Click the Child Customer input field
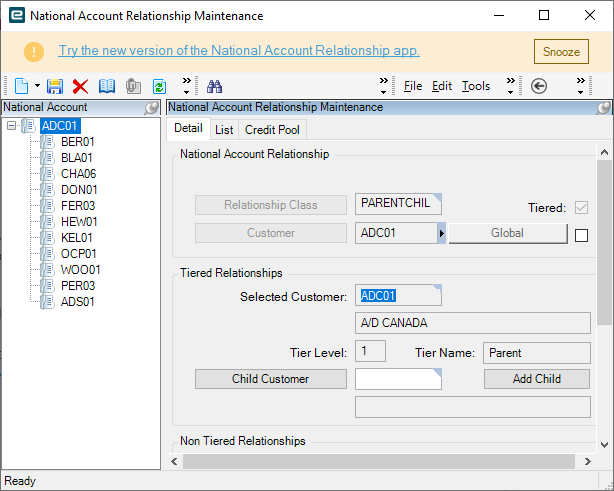The height and width of the screenshot is (491, 614). click(398, 379)
